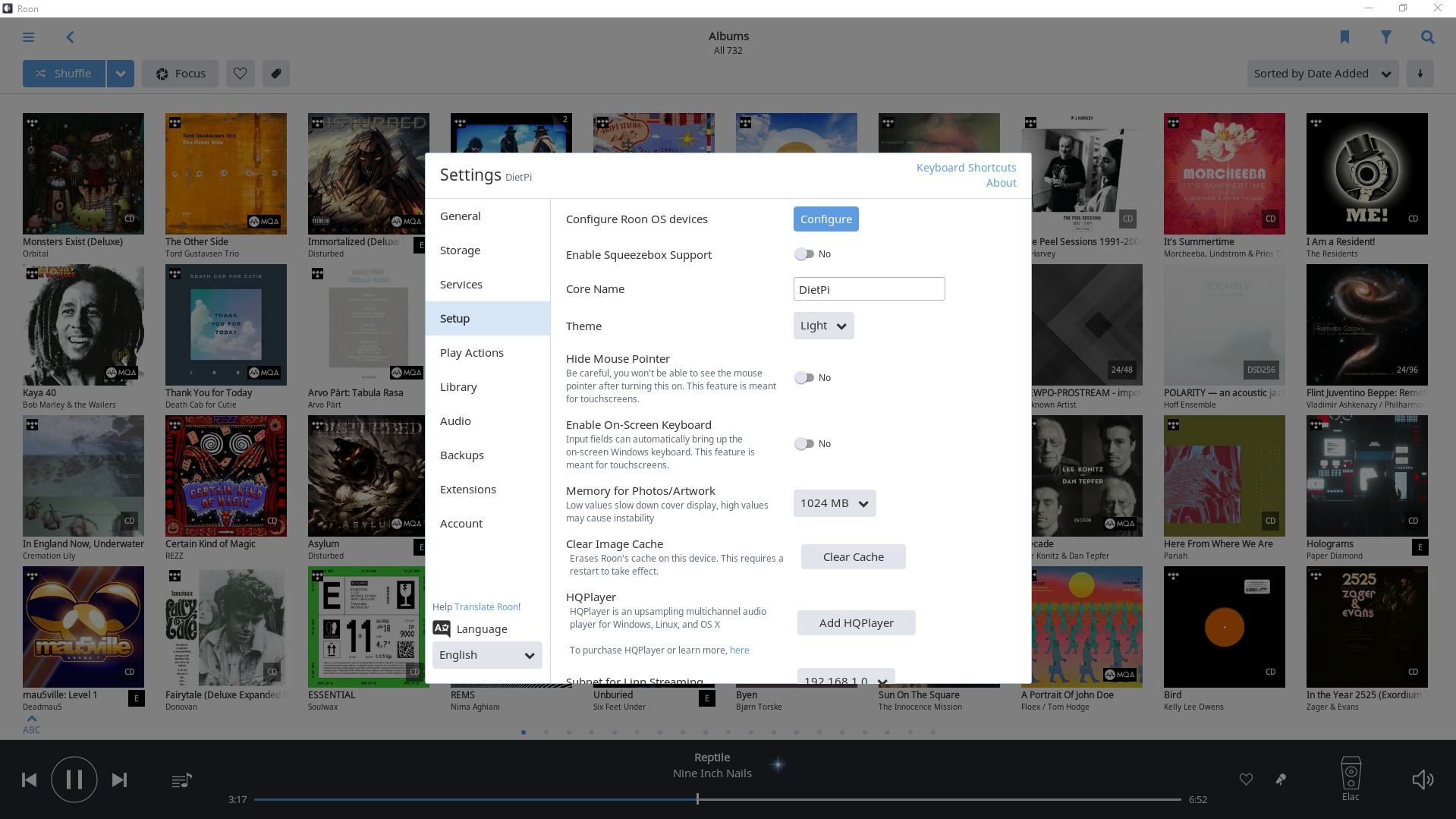Toggle Enable On-Screen Keyboard switch
The image size is (1456, 819).
point(804,444)
